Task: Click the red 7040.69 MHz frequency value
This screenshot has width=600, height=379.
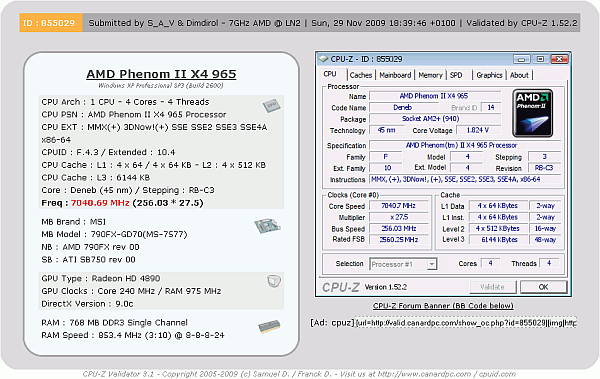Action: coord(100,203)
